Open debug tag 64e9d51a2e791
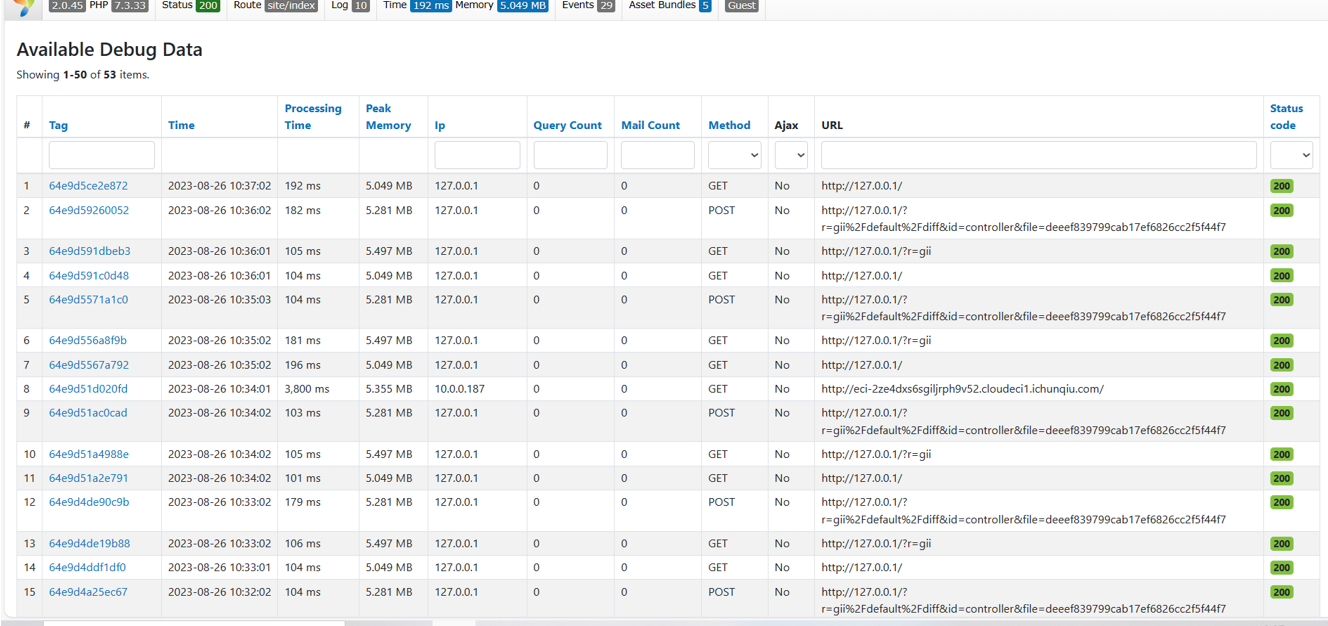Viewport: 1328px width, 626px height. click(x=89, y=479)
